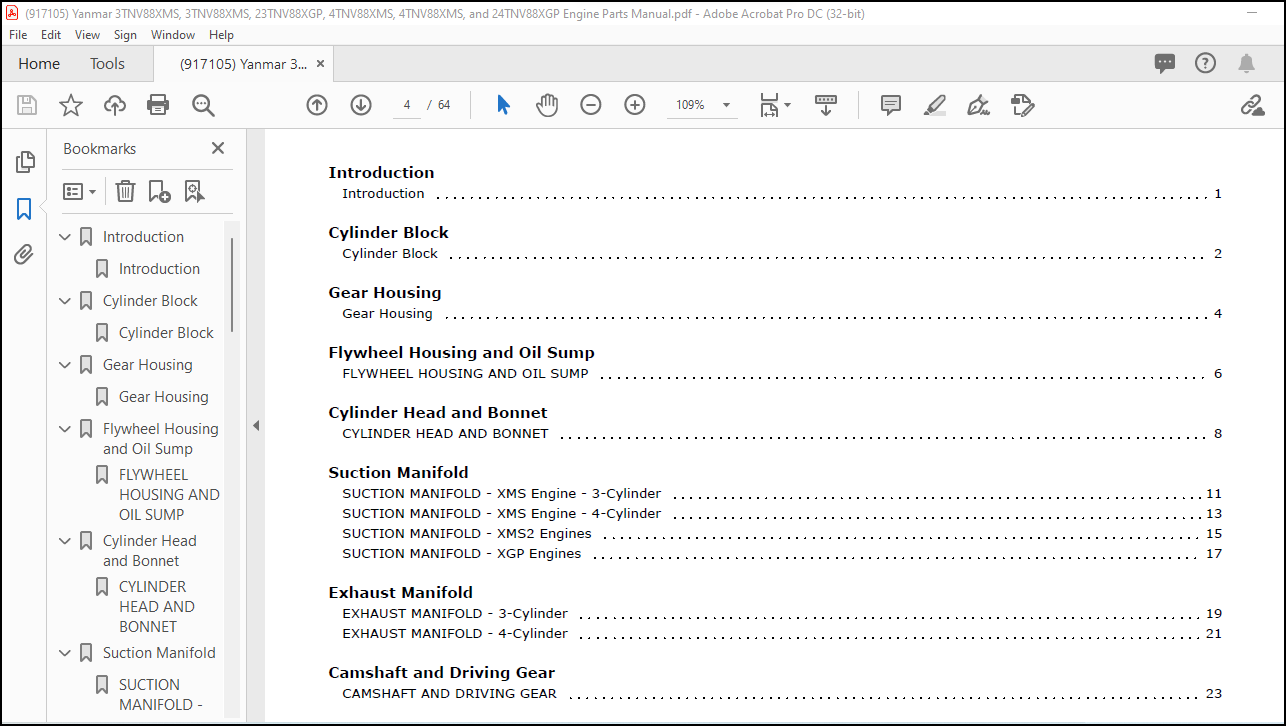The width and height of the screenshot is (1286, 726).
Task: Delete selected bookmark with trash icon
Action: click(x=125, y=191)
